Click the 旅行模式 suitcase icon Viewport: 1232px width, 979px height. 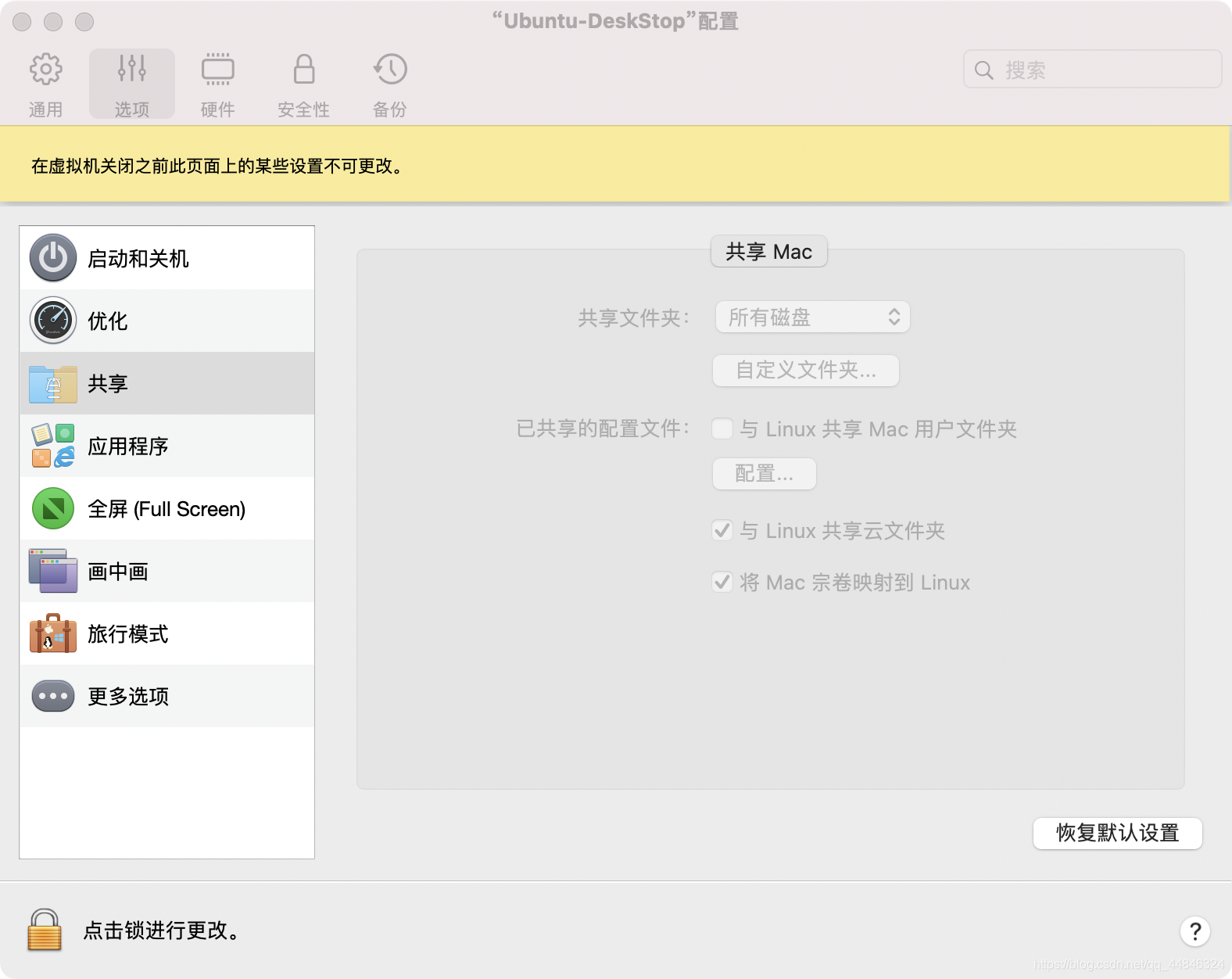click(x=53, y=633)
